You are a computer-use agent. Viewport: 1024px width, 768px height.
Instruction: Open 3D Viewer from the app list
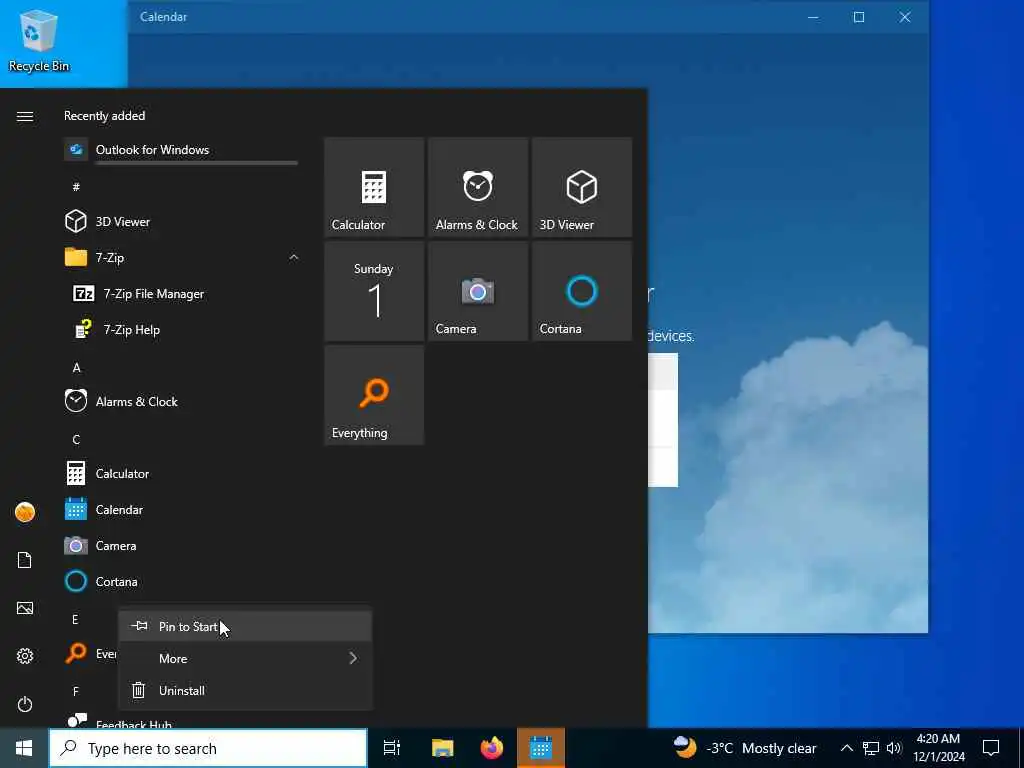click(x=182, y=222)
